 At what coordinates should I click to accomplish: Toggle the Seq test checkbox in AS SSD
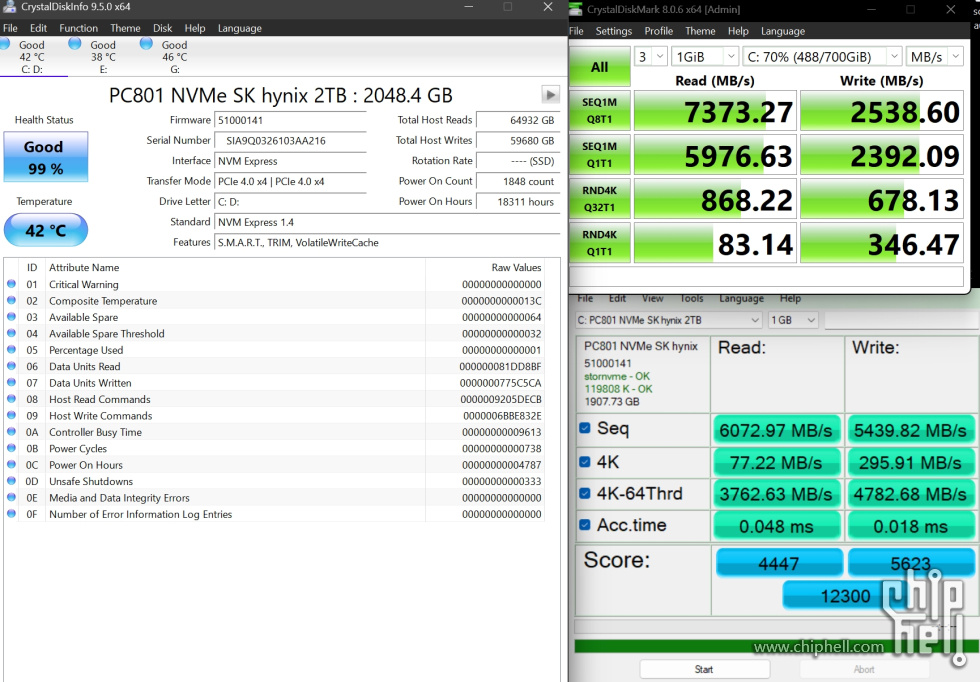coord(585,428)
